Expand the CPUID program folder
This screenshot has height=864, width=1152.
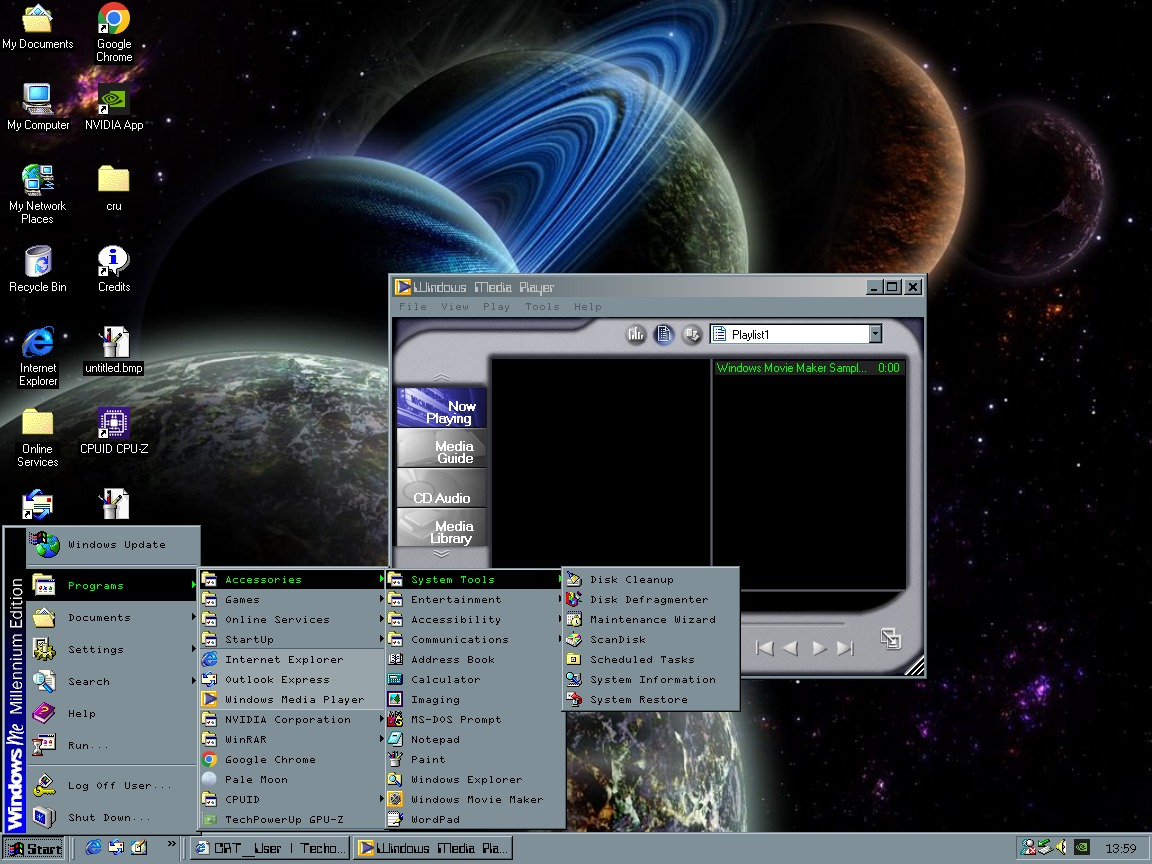[x=292, y=799]
